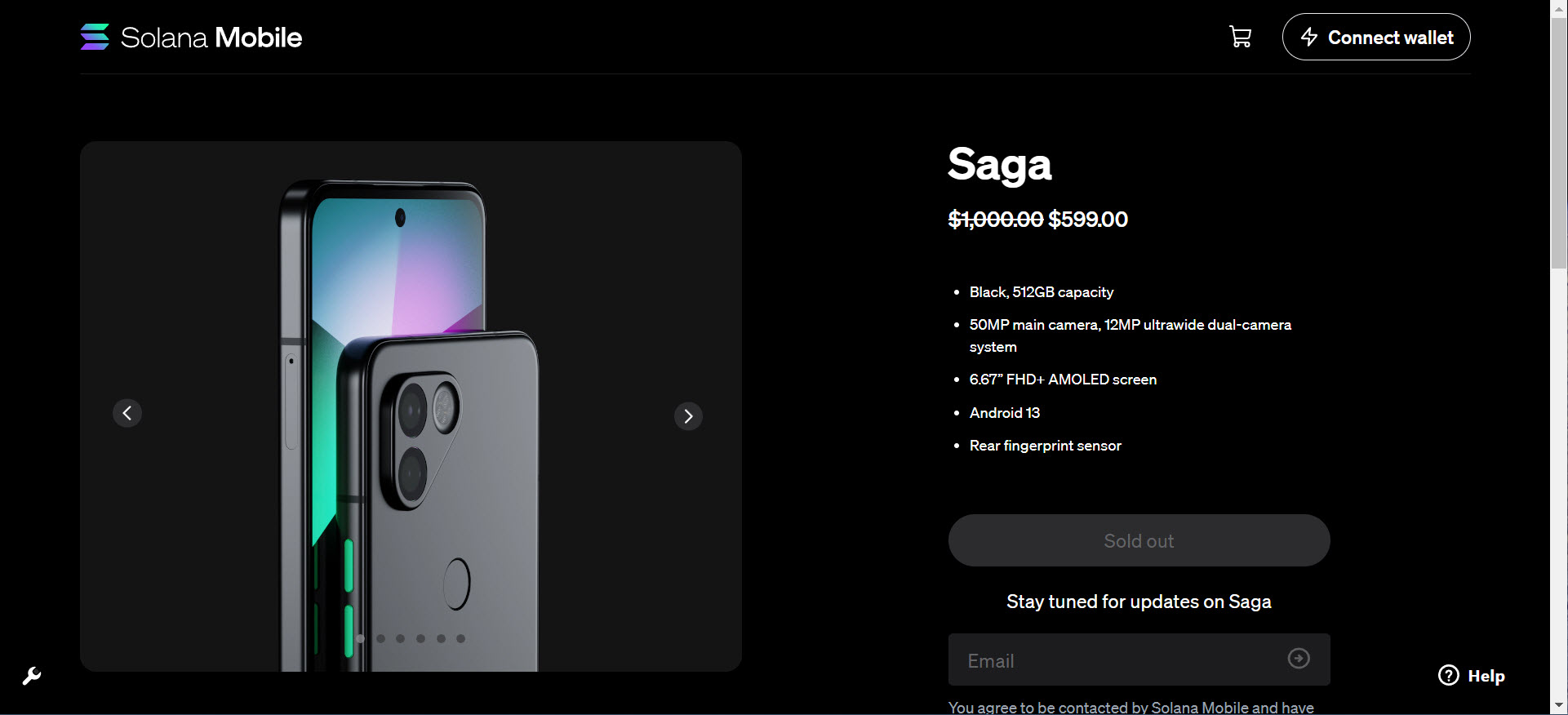
Task: Open the wrench settings icon at bottom left
Action: coord(32,676)
